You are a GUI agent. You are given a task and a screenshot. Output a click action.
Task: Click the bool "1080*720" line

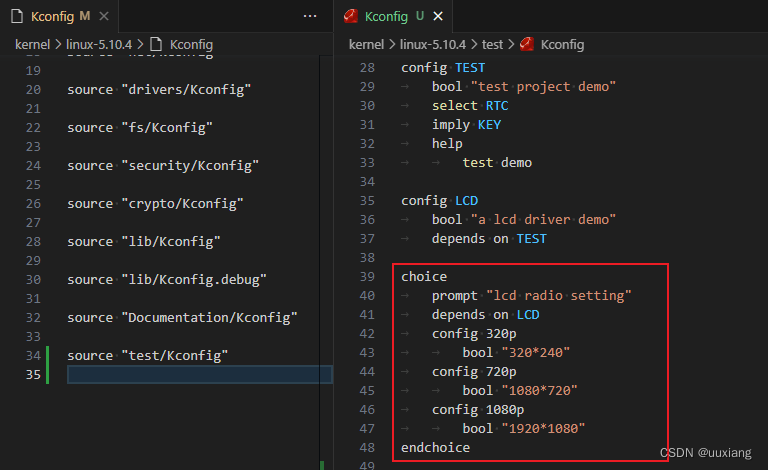(520, 391)
